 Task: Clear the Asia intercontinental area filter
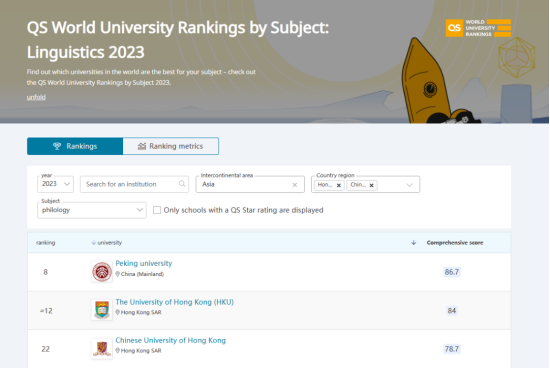pyautogui.click(x=295, y=185)
